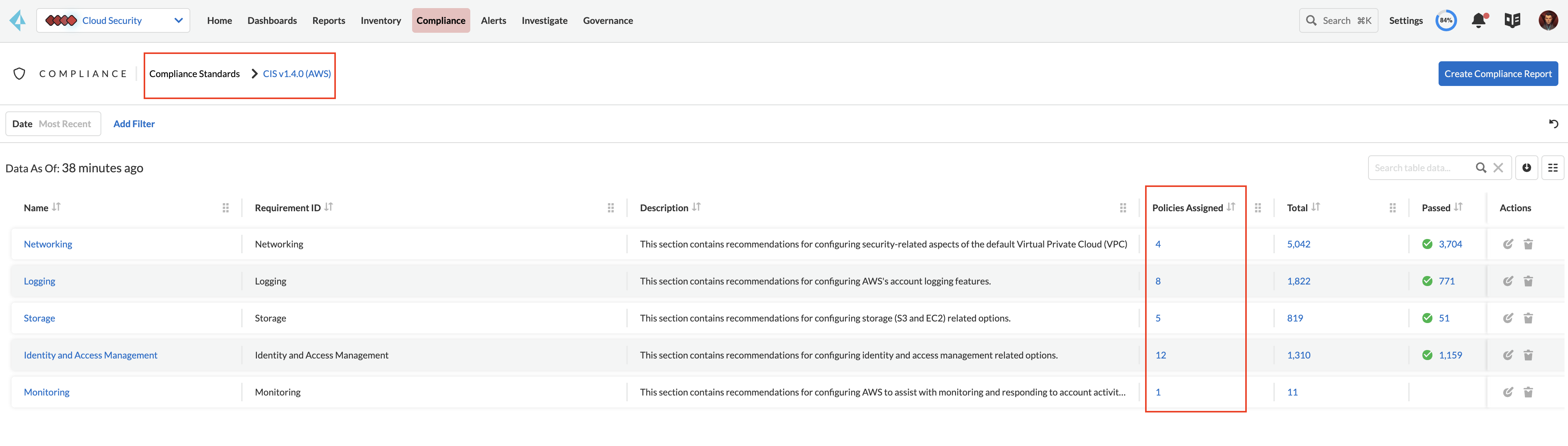
Task: Toggle sort on Passed column
Action: pyautogui.click(x=1458, y=207)
